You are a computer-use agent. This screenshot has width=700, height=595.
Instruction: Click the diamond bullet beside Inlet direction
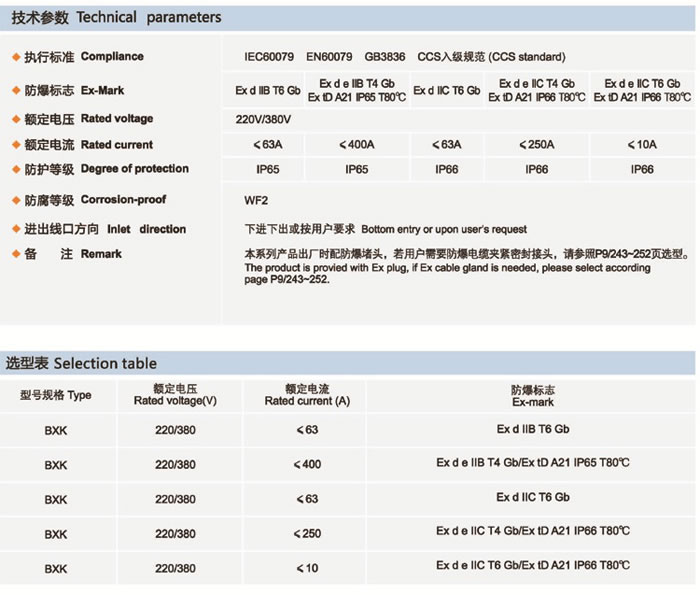[x=13, y=229]
